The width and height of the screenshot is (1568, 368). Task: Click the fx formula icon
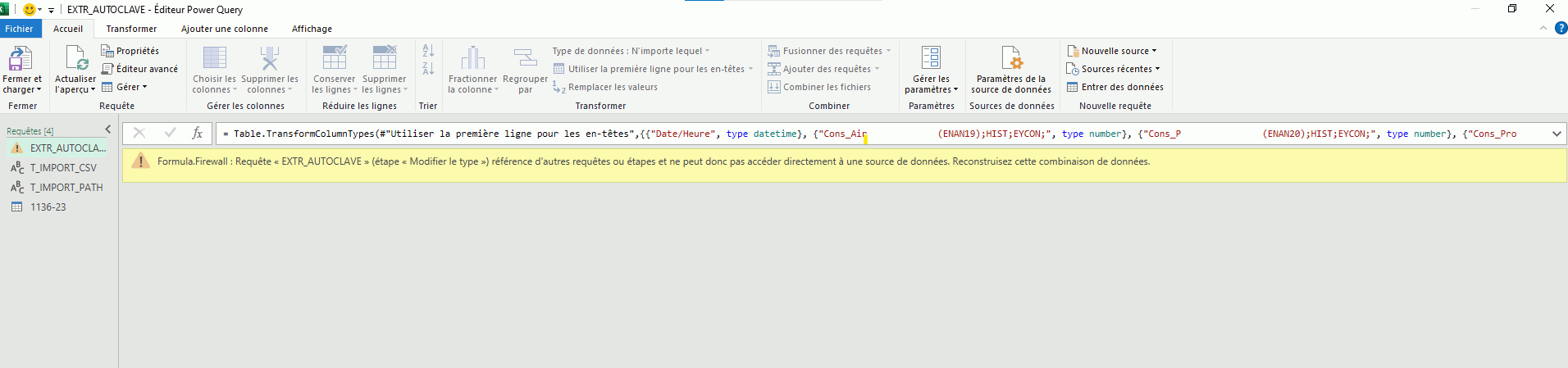(x=197, y=133)
